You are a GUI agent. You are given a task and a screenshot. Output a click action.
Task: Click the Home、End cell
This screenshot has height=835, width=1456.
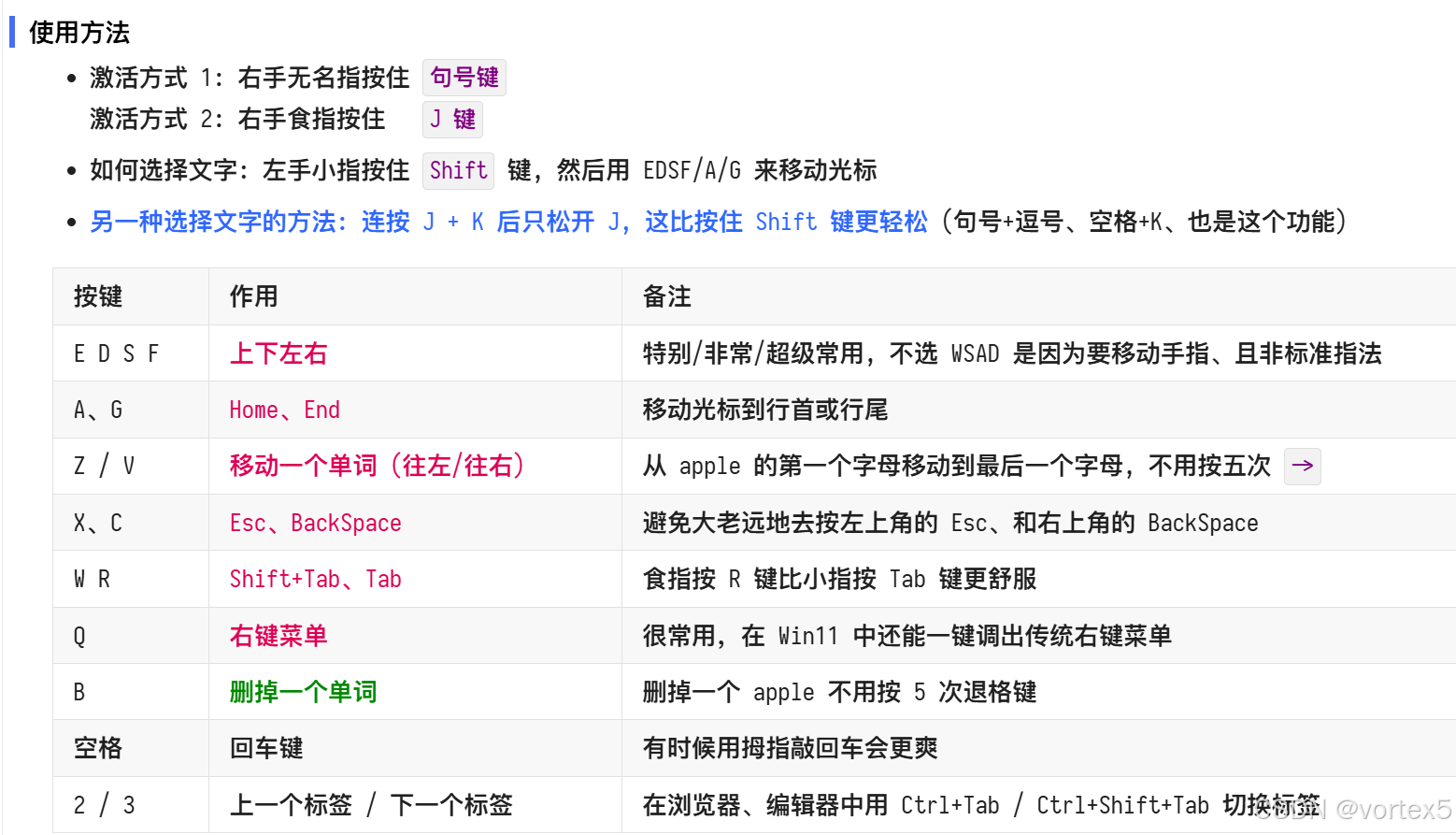click(415, 410)
